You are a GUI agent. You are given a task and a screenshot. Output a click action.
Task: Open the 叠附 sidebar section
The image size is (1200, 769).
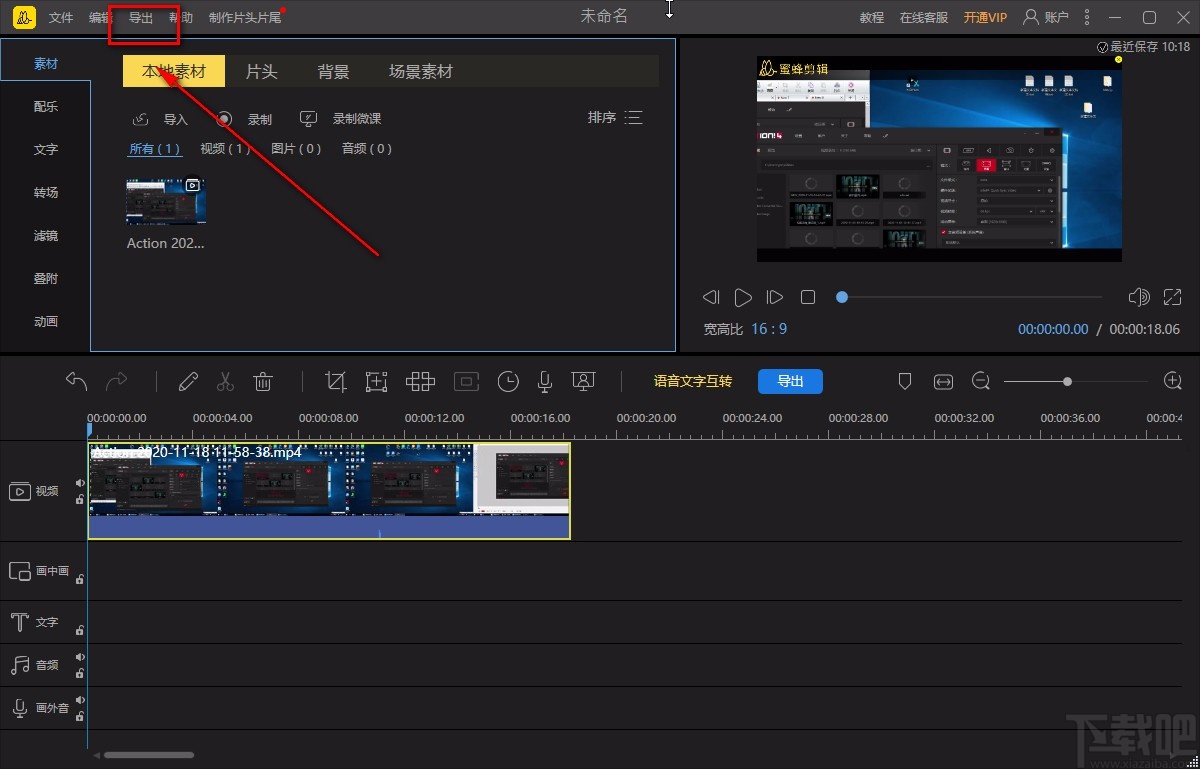46,279
